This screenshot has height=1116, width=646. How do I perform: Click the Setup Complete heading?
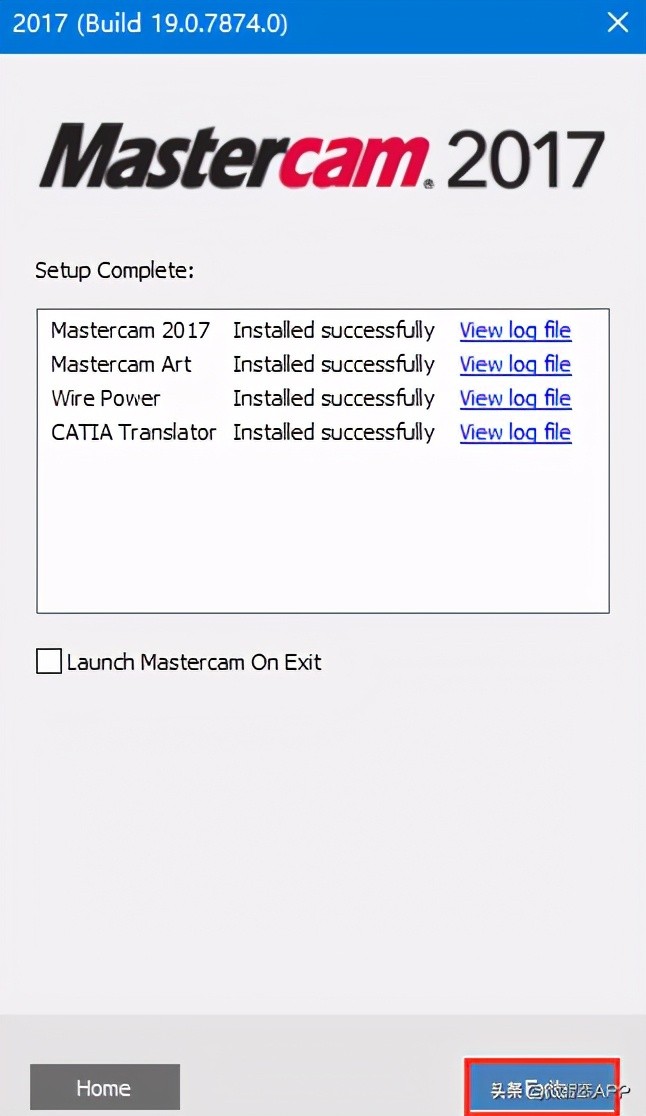coord(114,270)
